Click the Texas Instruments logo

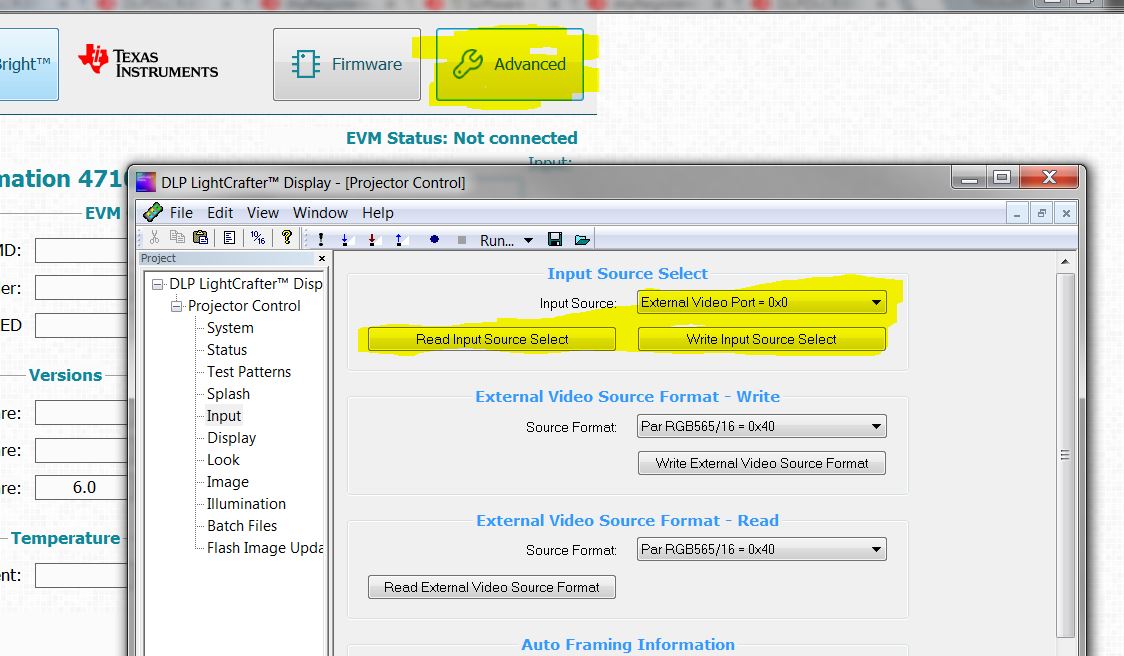coord(148,61)
